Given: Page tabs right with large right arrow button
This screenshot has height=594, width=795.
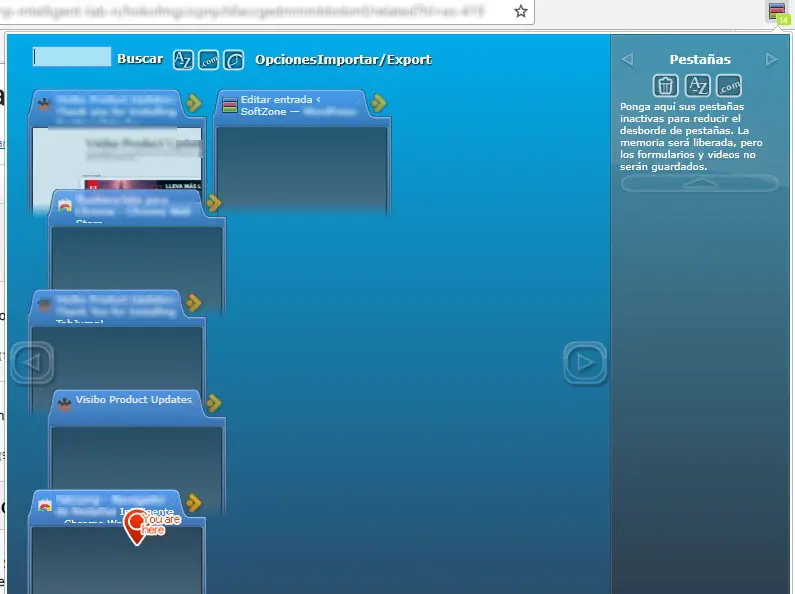Looking at the screenshot, I should 585,362.
